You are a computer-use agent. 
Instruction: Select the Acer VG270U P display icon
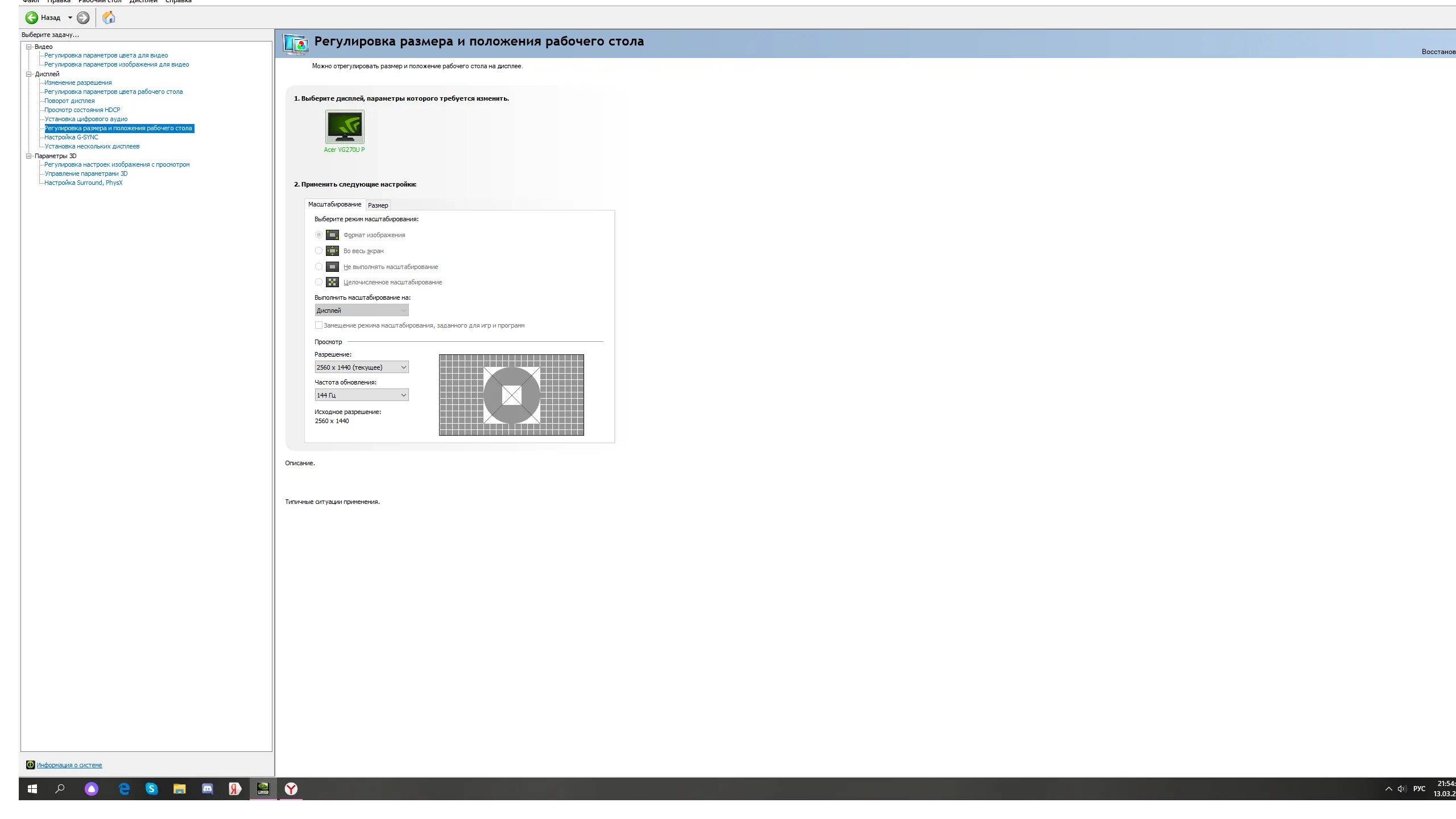click(x=345, y=126)
